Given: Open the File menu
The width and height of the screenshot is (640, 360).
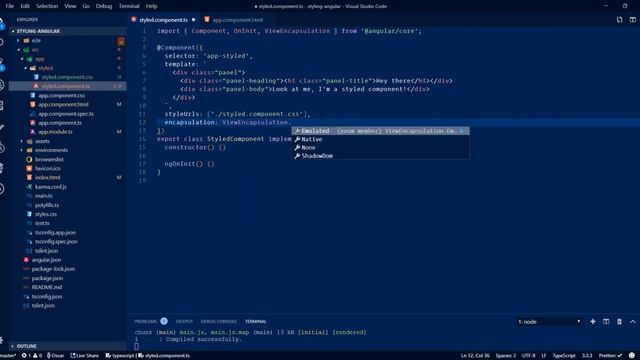Looking at the screenshot, I should [x=10, y=6].
